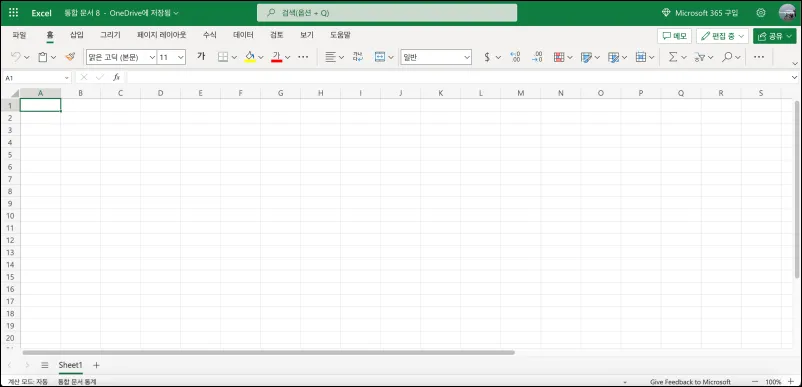802x387 pixels.
Task: Toggle wrap text icon
Action: coord(358,57)
